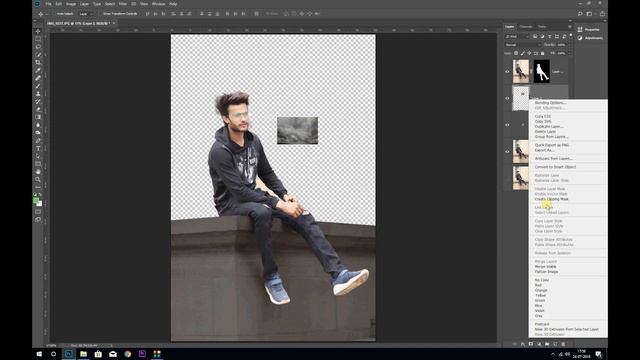Open the Auto-Select Layer dropdown
The height and width of the screenshot is (360, 640).
pyautogui.click(x=86, y=14)
